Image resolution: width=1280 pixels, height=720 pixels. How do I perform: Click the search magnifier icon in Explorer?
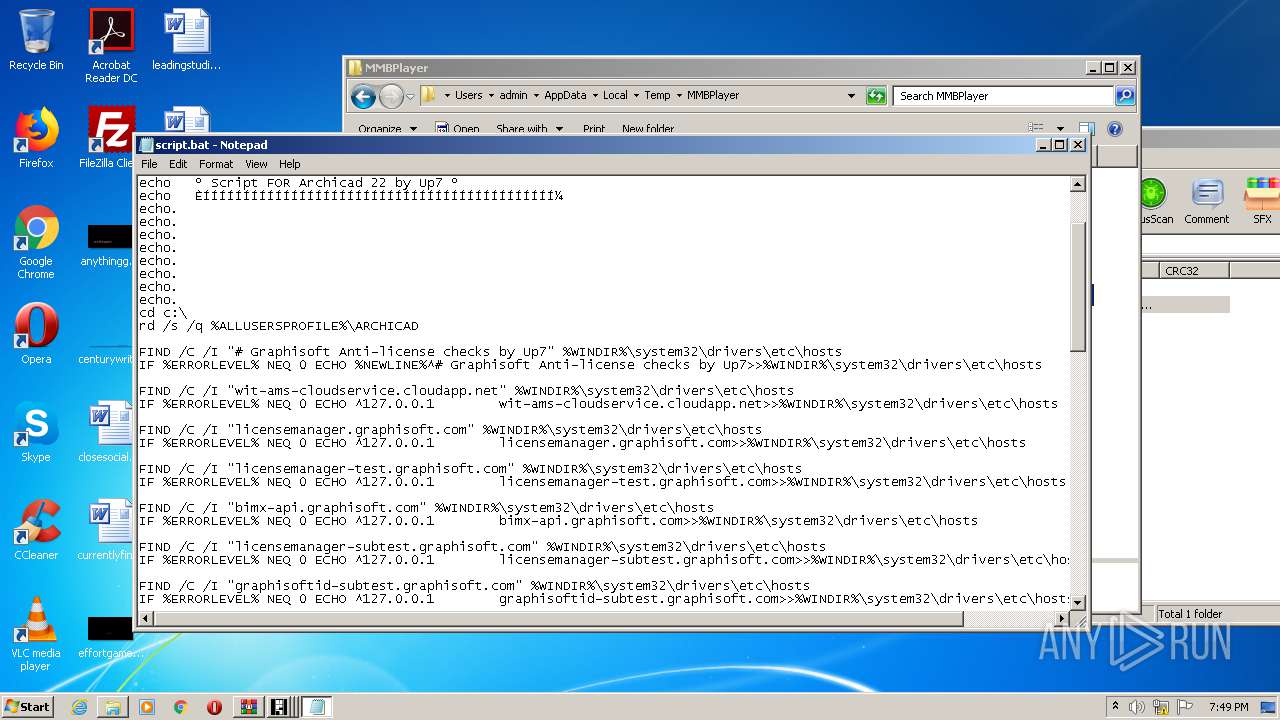click(1125, 96)
